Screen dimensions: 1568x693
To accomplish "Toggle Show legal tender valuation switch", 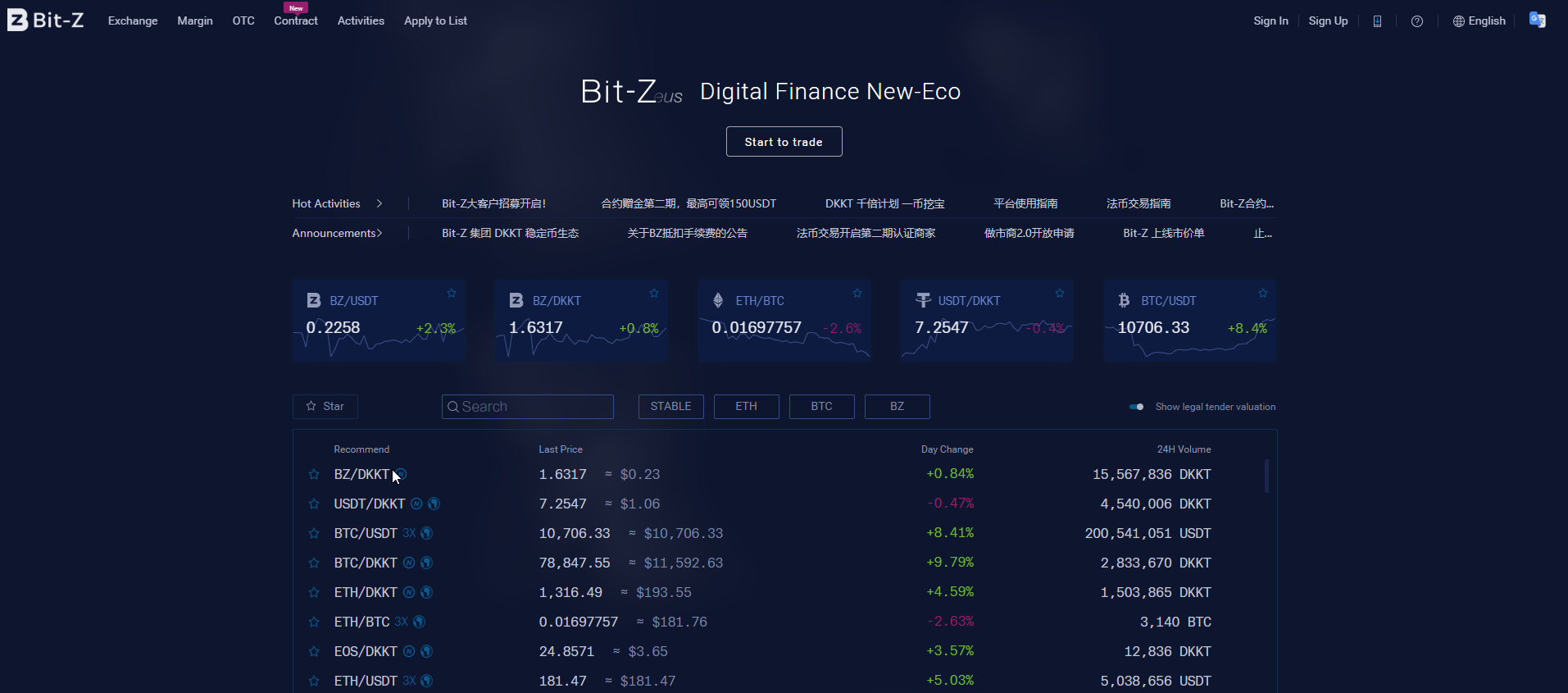I will (1137, 407).
